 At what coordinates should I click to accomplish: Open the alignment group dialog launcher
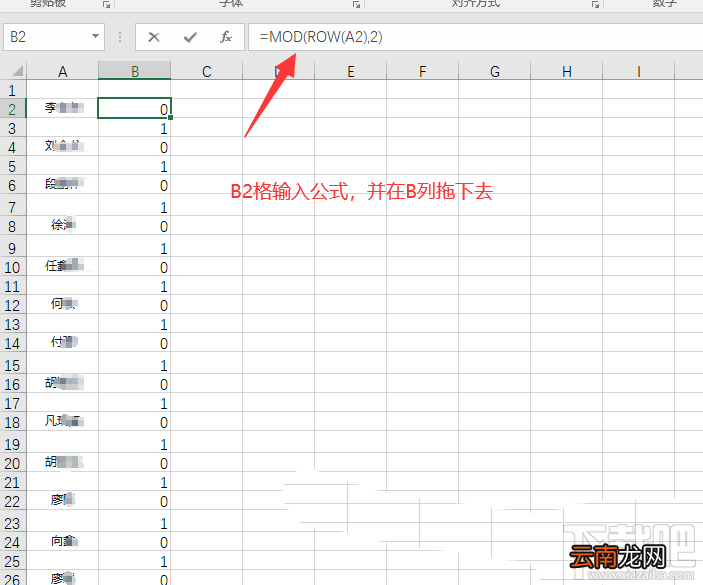[x=595, y=4]
